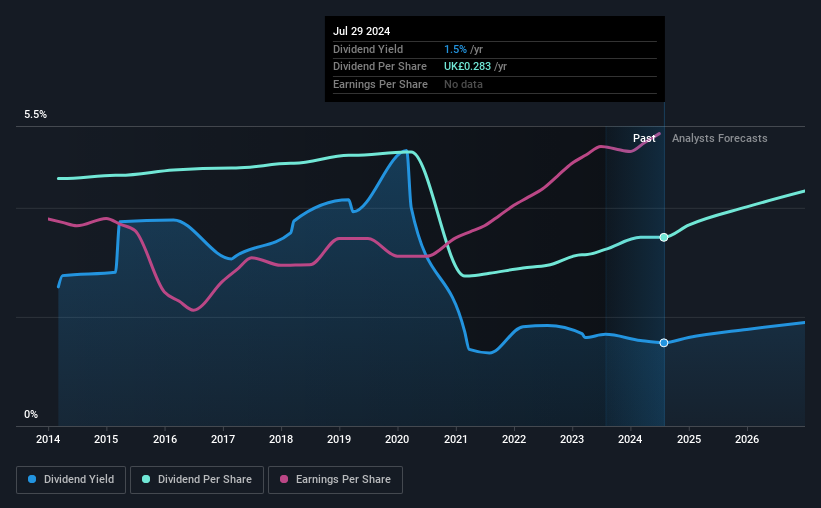Click the 2014 x-axis label
This screenshot has height=508, width=821.
(x=48, y=439)
